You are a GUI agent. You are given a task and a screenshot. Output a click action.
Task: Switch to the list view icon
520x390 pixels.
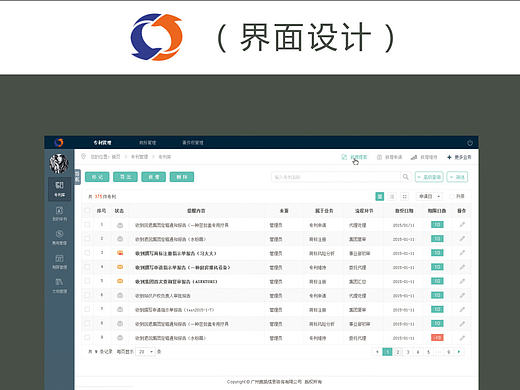pos(392,196)
